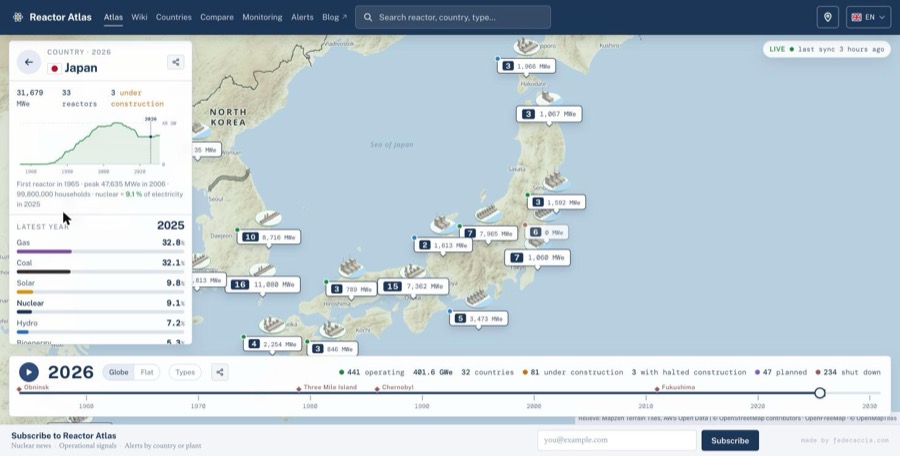The image size is (900, 456).
Task: Click the magnifier icon in the search bar
Action: click(x=368, y=17)
